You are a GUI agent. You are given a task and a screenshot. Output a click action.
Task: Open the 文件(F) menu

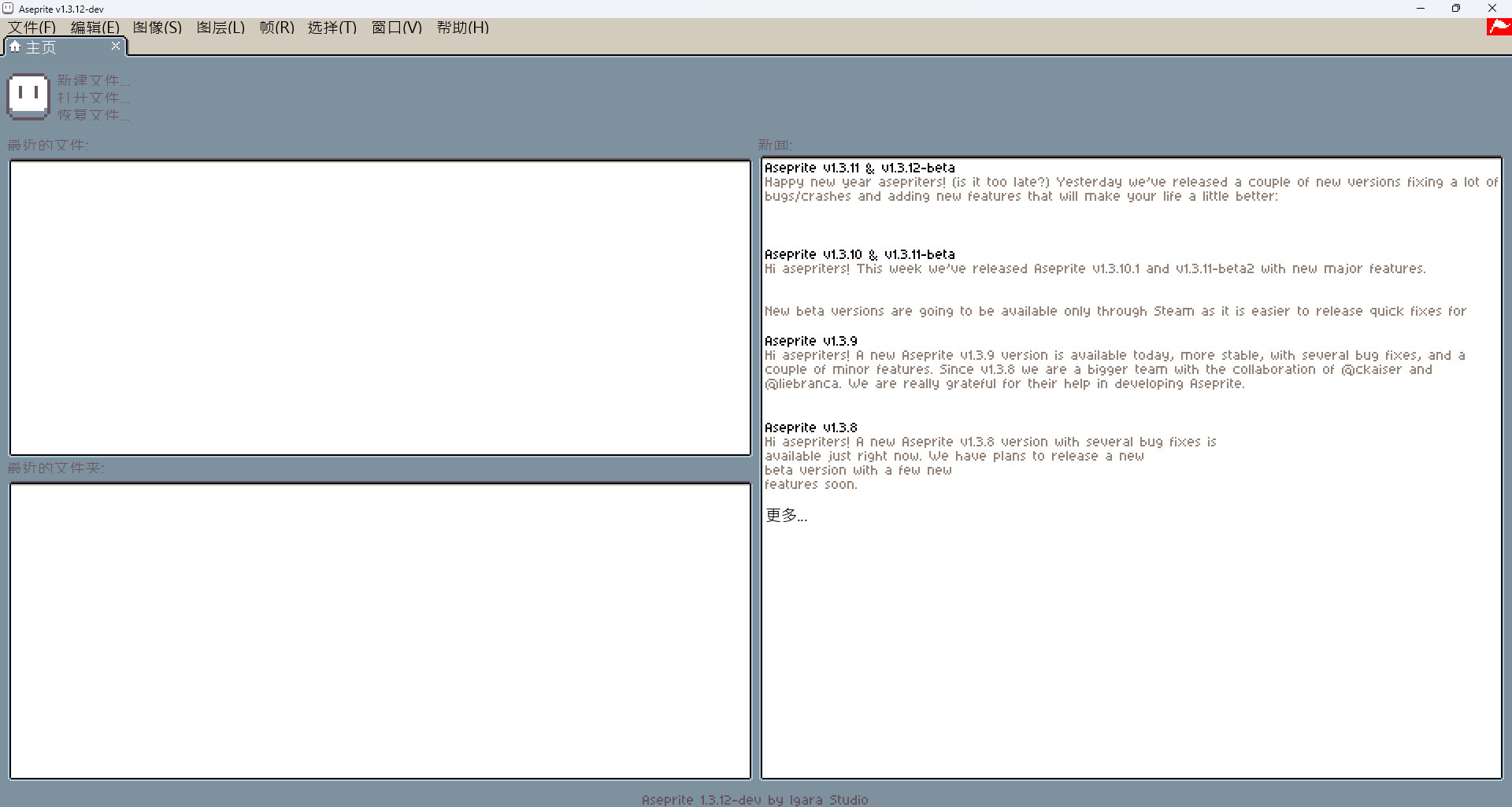point(32,28)
